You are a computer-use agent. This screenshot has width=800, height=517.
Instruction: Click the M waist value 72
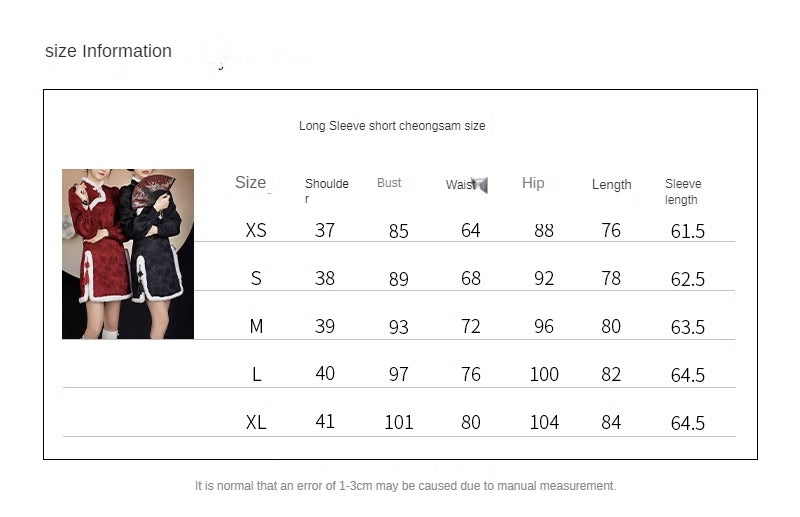point(471,327)
